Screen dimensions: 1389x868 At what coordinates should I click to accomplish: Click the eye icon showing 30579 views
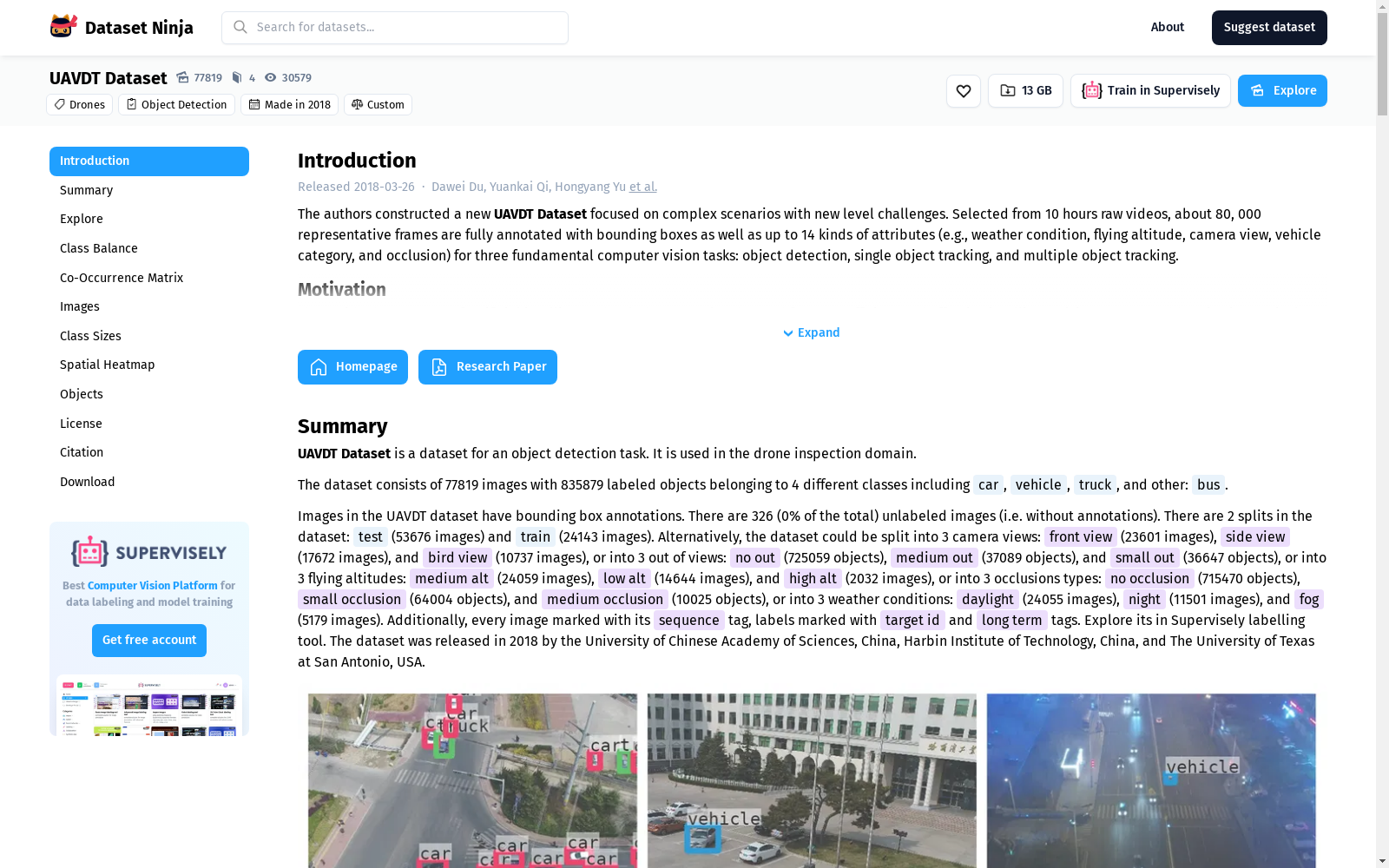tap(269, 77)
